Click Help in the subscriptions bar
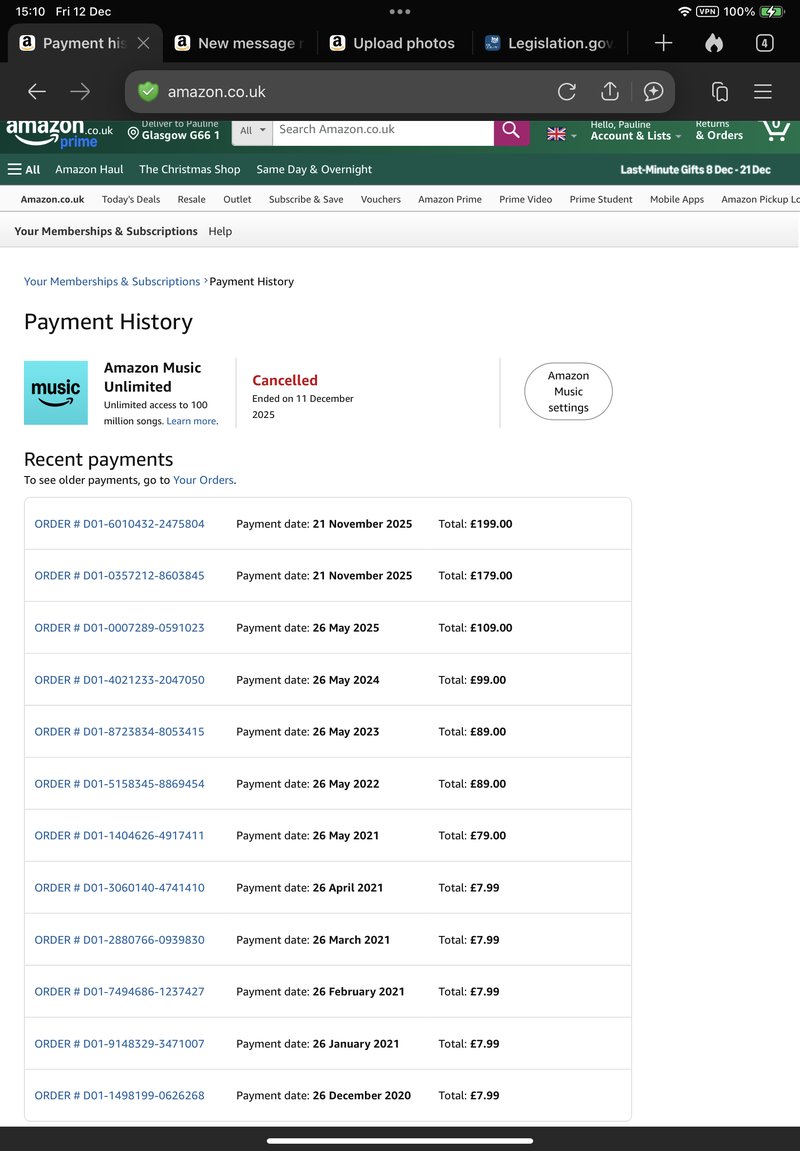 click(220, 231)
